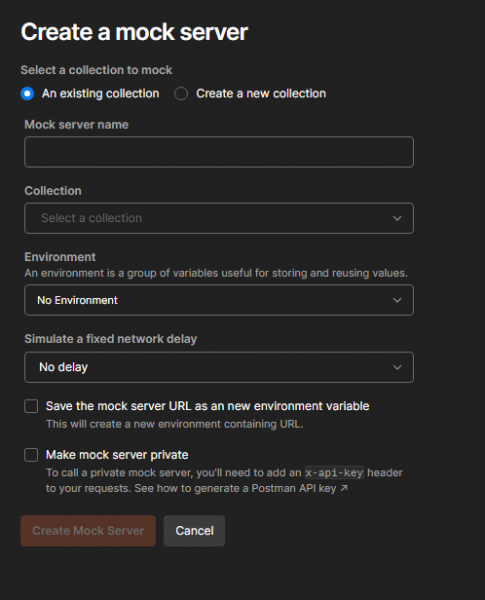Viewport: 485px width, 600px height.
Task: Click the Create Mock Server button
Action: pos(88,531)
